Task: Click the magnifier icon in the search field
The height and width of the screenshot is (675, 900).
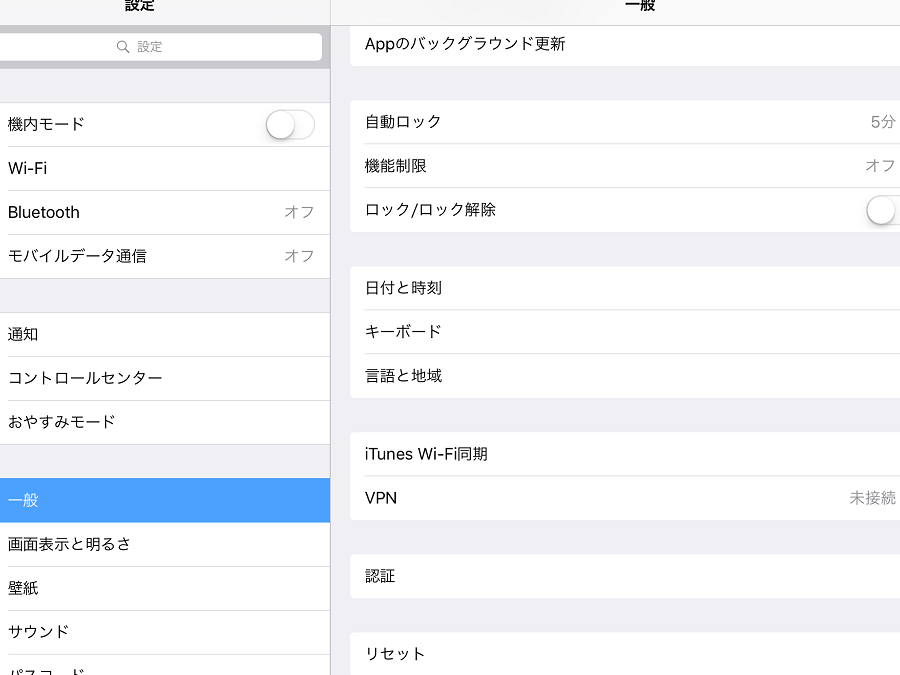Action: [x=123, y=47]
